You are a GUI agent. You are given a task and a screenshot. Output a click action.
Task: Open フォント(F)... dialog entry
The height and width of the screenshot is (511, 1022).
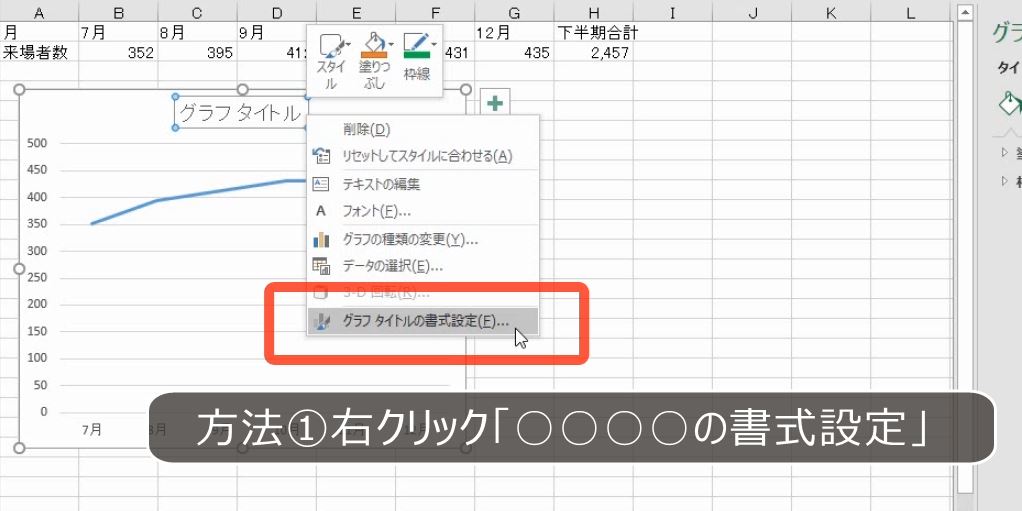[423, 211]
